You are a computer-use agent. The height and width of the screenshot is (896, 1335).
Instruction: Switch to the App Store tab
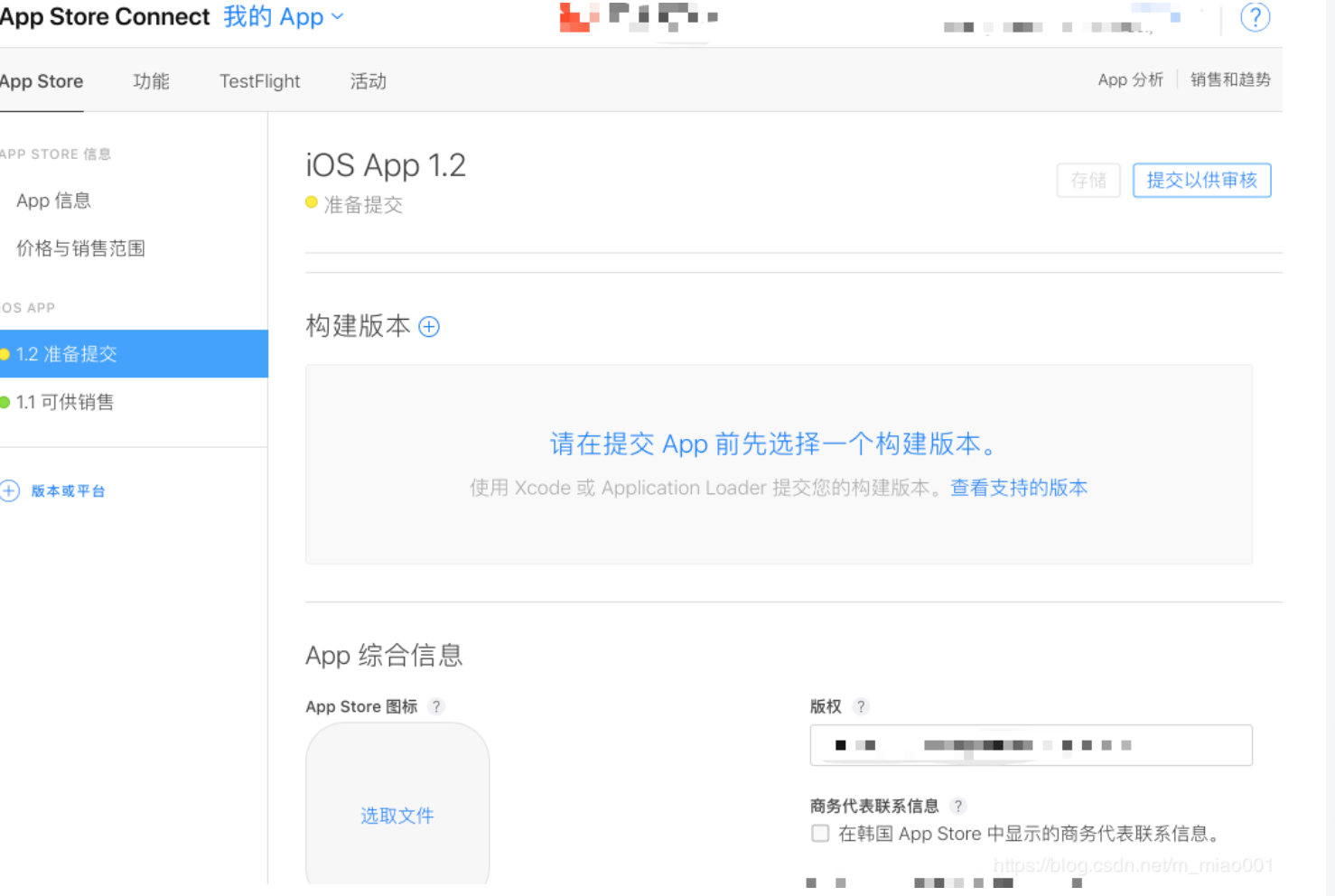pos(42,81)
